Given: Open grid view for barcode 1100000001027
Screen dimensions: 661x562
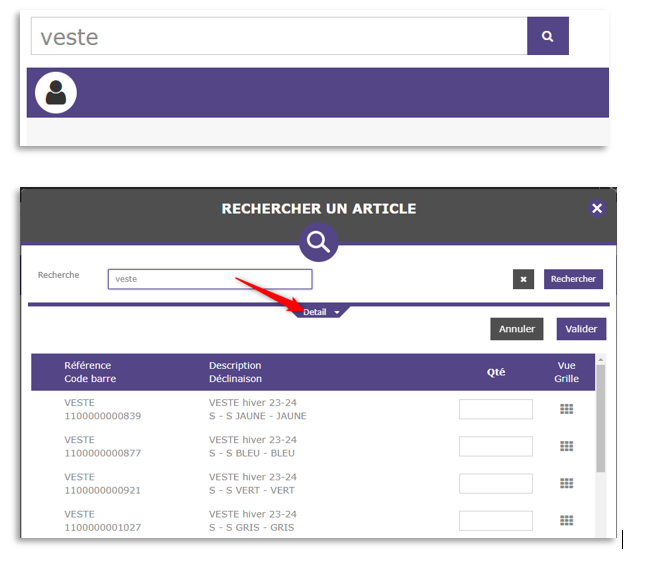Looking at the screenshot, I should [x=566, y=520].
